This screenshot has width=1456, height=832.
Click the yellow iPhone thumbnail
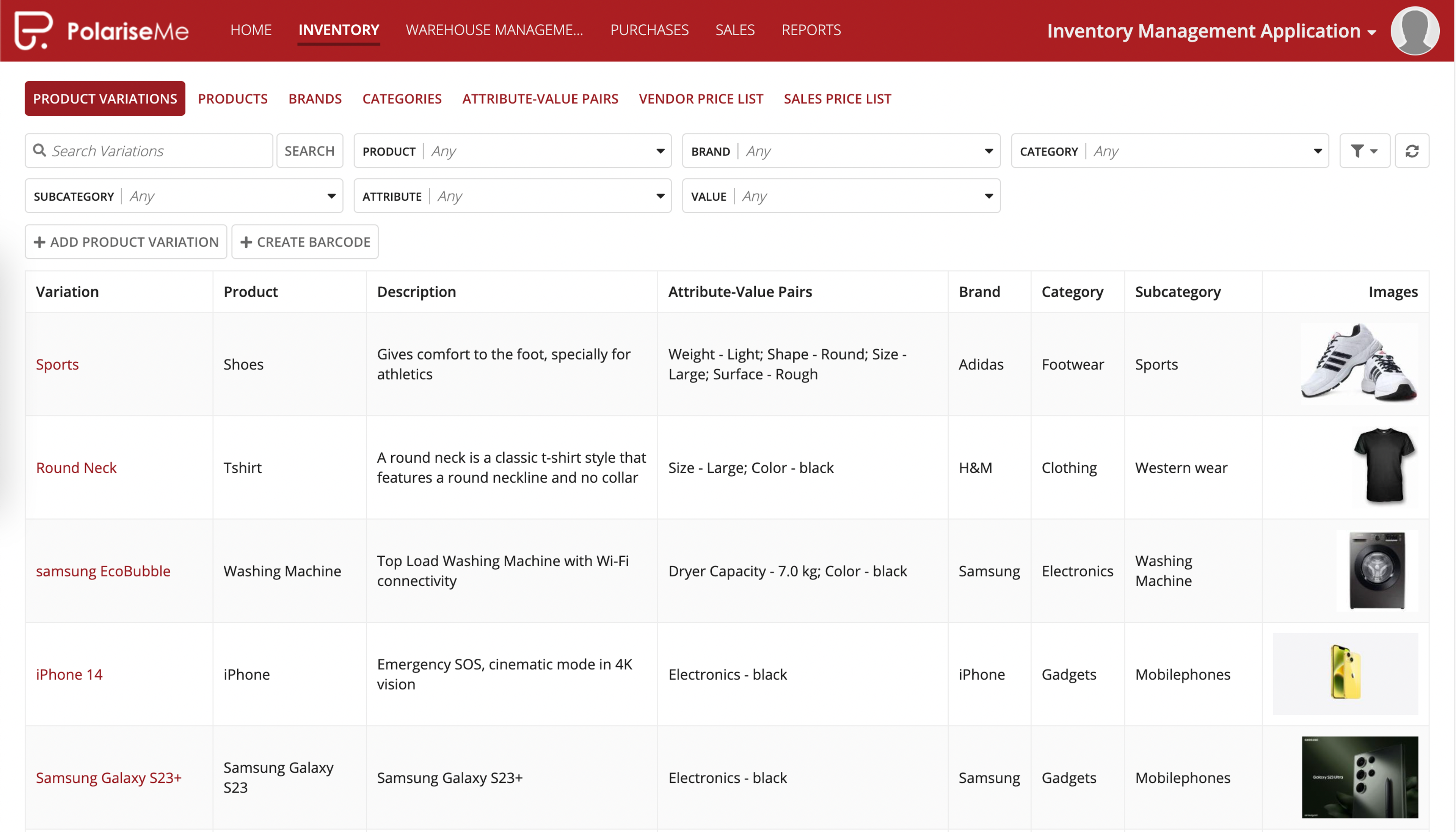click(1345, 674)
